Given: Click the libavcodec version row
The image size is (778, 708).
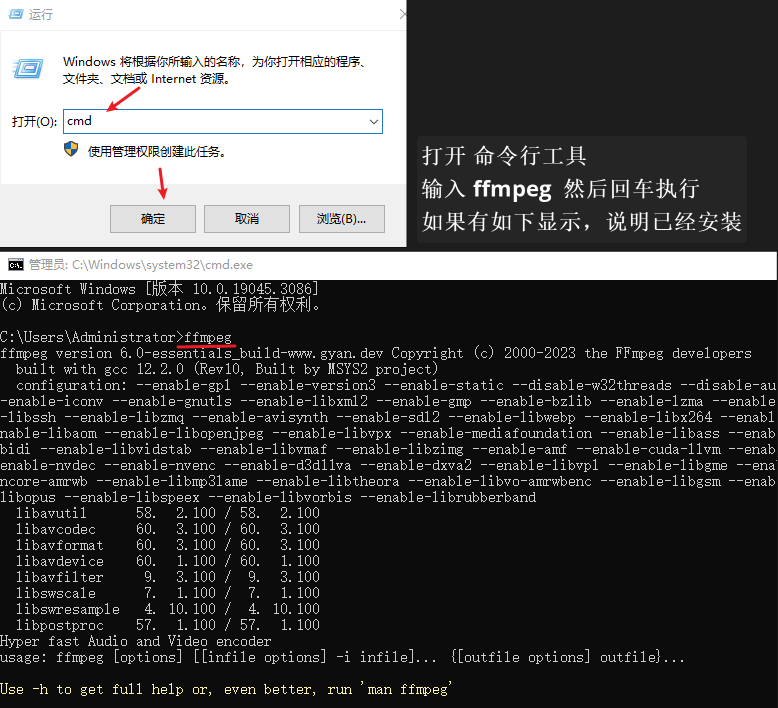Looking at the screenshot, I should pos(168,529).
